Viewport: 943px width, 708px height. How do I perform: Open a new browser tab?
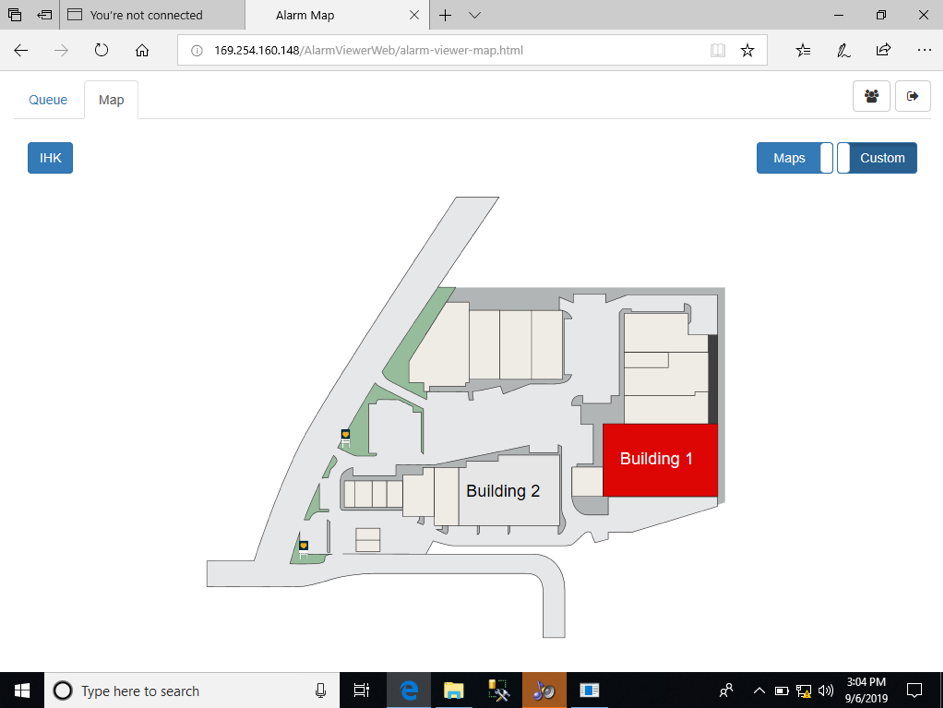(445, 15)
